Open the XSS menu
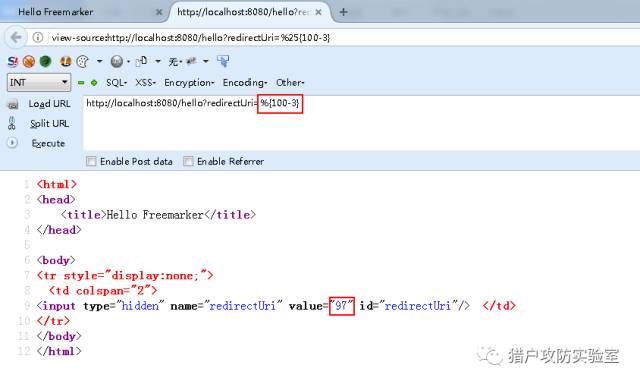The image size is (640, 384). pos(145,82)
